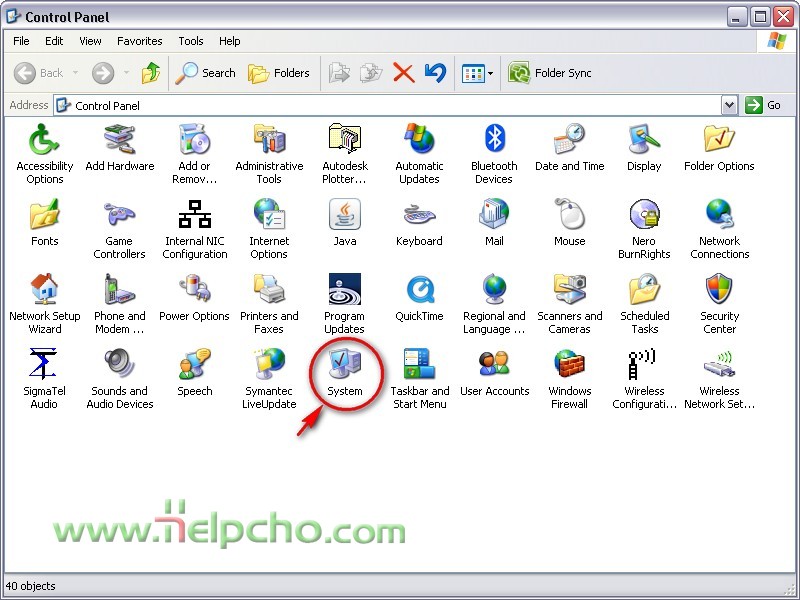Click the Speech icon
This screenshot has height=600, width=800.
[x=194, y=373]
